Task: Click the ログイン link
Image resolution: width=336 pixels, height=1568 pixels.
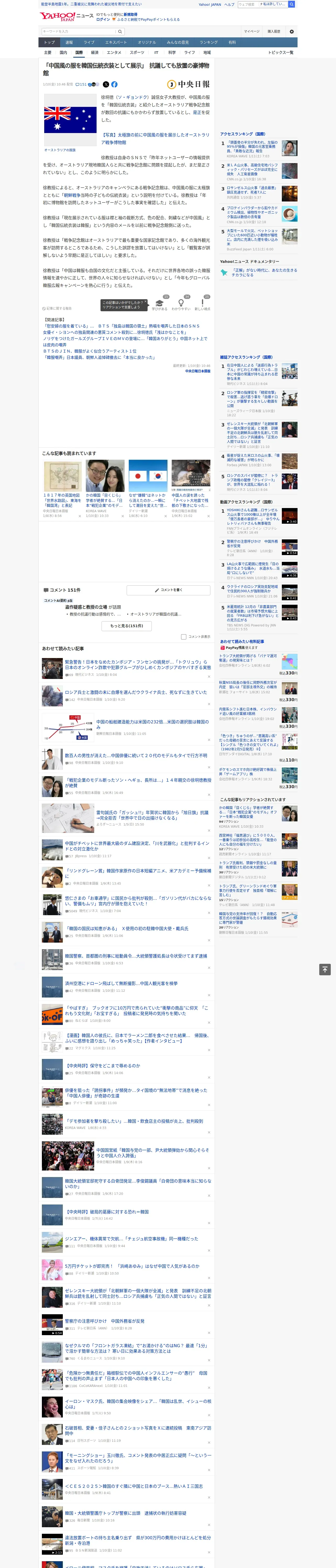Action: tap(103, 20)
